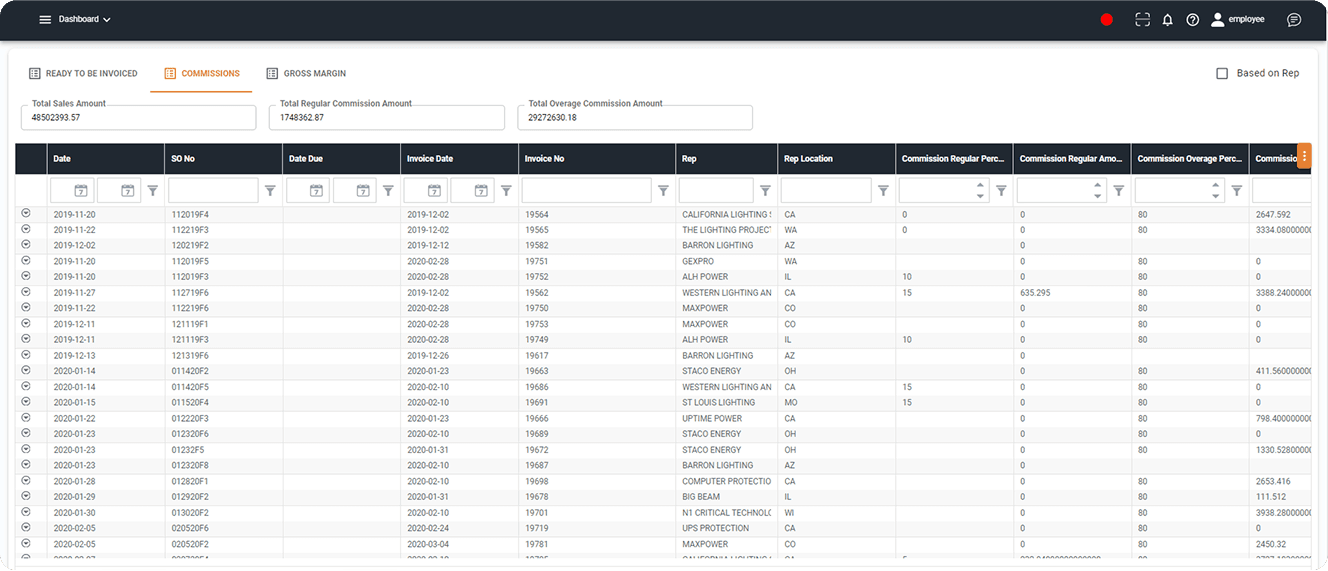
Task: Enable the Based on Rep checkbox
Action: (1222, 73)
